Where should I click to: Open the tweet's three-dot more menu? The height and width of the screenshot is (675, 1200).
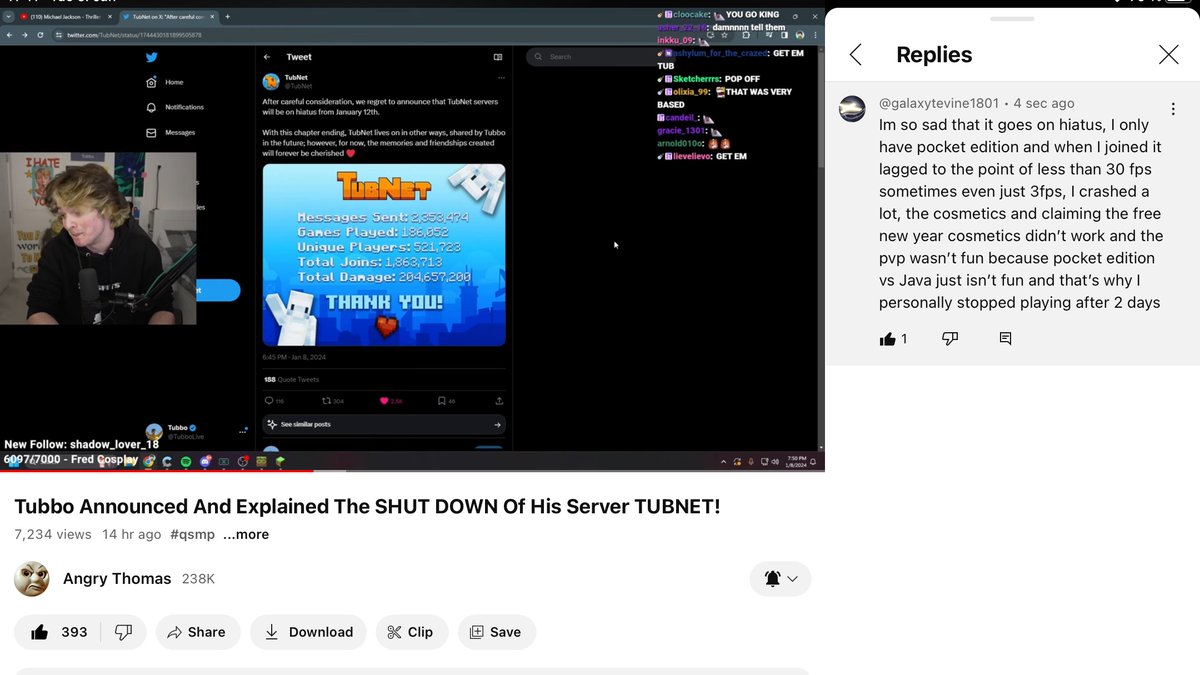click(x=501, y=77)
